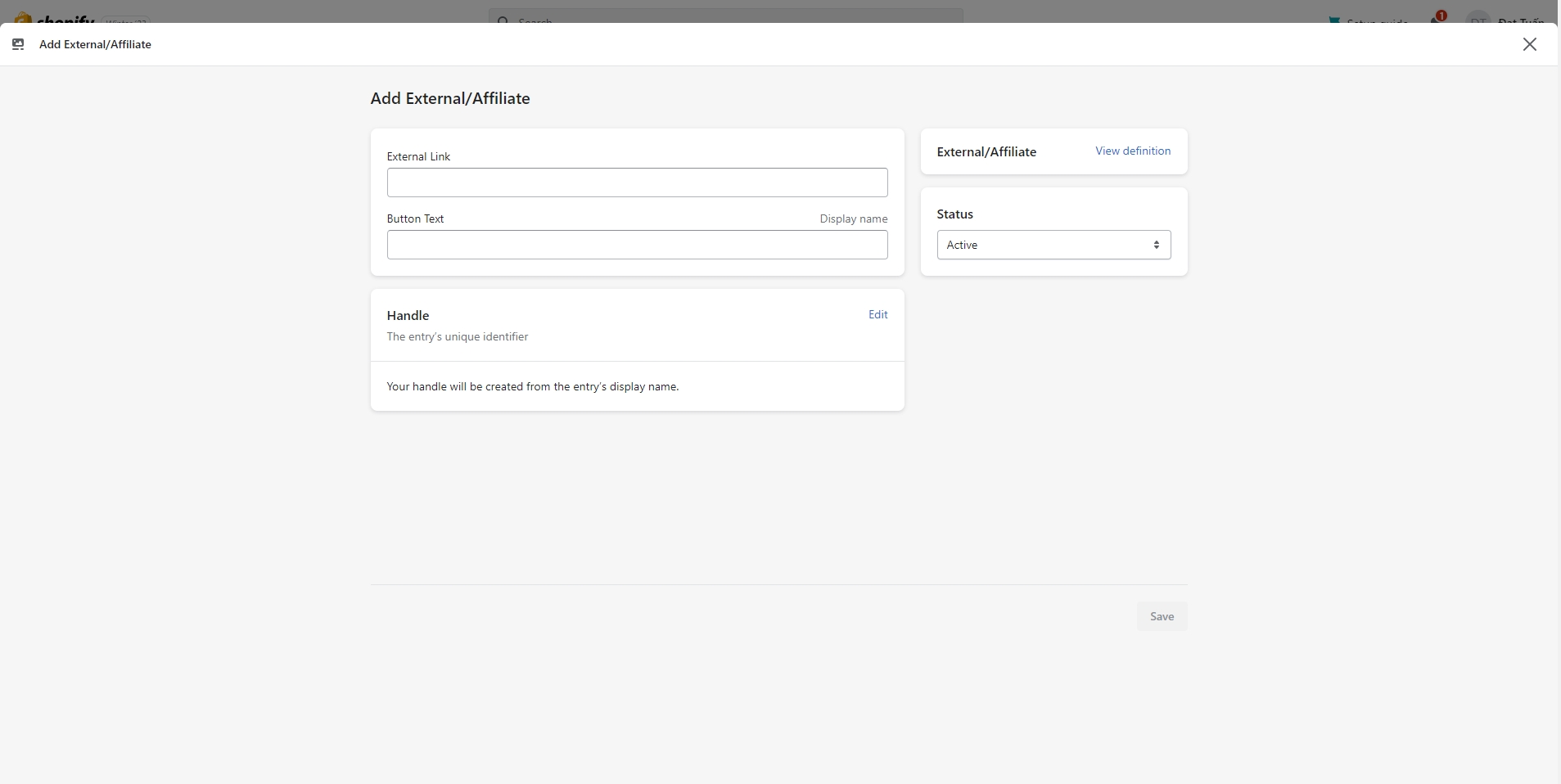The width and height of the screenshot is (1561, 784).
Task: Open the View definition link
Action: (x=1133, y=151)
